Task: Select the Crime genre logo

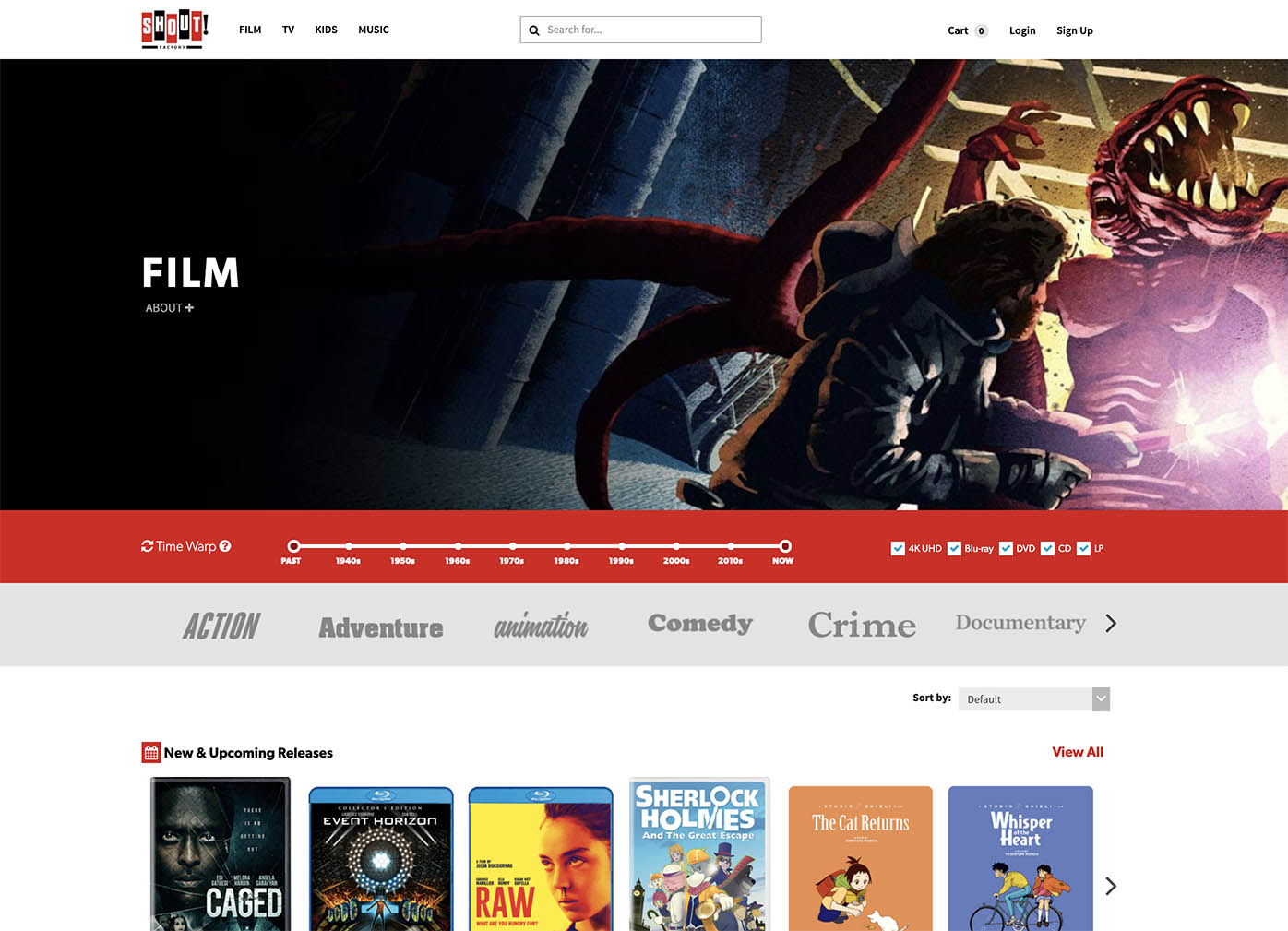Action: point(862,625)
